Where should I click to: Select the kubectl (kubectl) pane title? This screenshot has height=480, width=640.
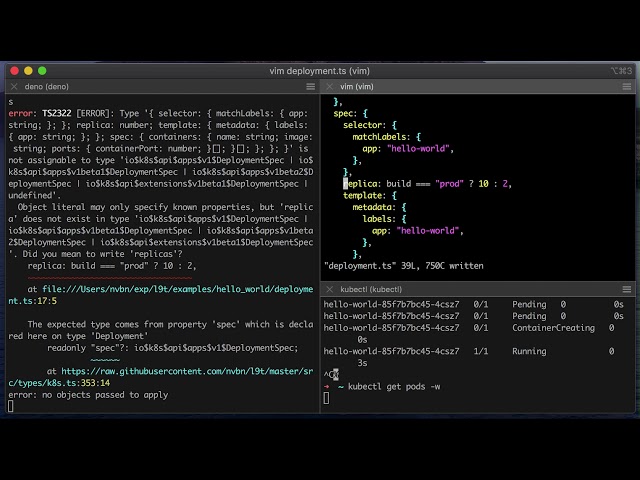coord(371,289)
